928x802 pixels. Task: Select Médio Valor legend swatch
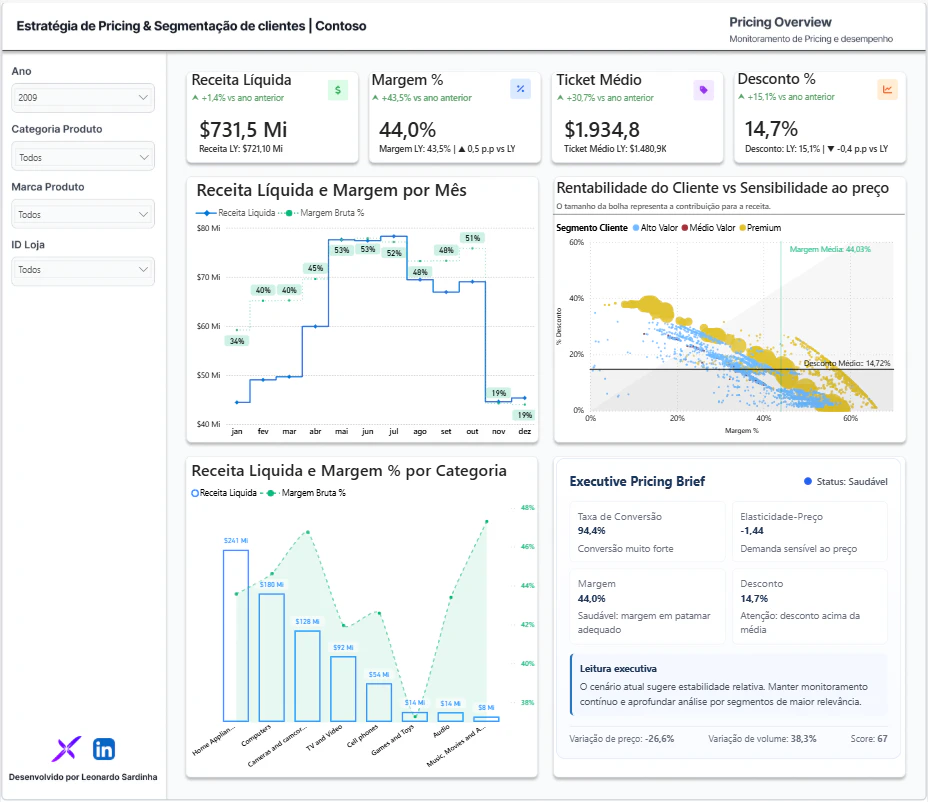pos(685,228)
